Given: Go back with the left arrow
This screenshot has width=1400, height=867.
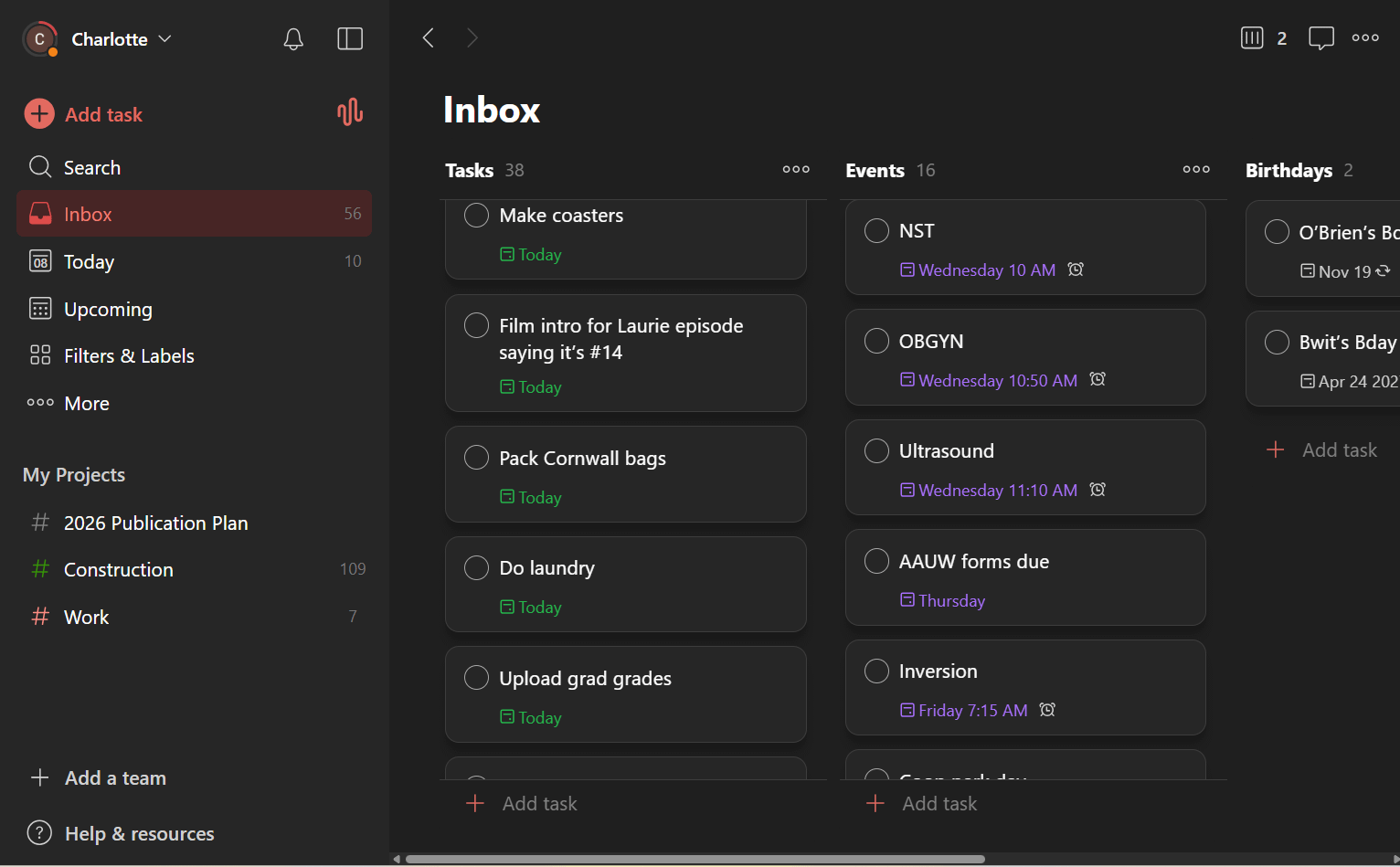Looking at the screenshot, I should [428, 37].
